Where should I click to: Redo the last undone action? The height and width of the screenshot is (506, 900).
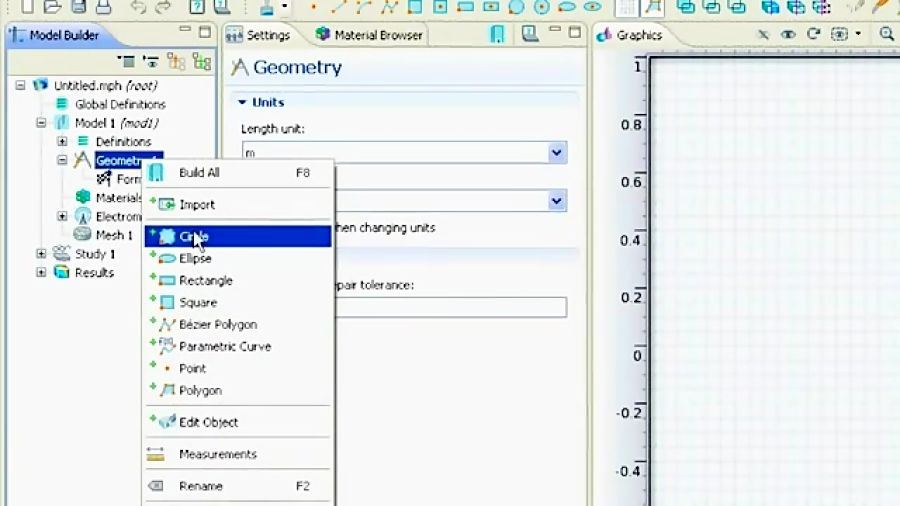pos(163,7)
